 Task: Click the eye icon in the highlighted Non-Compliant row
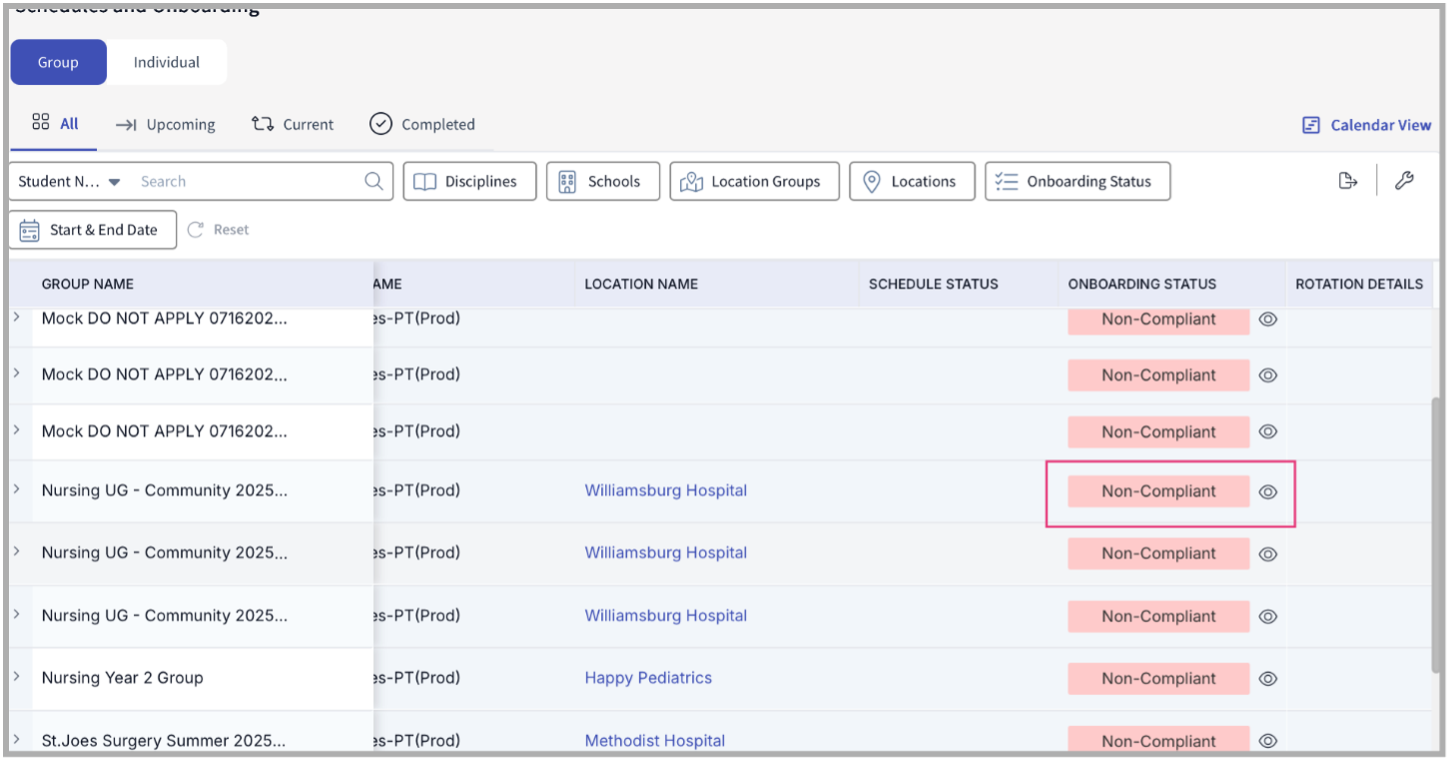pyautogui.click(x=1268, y=492)
